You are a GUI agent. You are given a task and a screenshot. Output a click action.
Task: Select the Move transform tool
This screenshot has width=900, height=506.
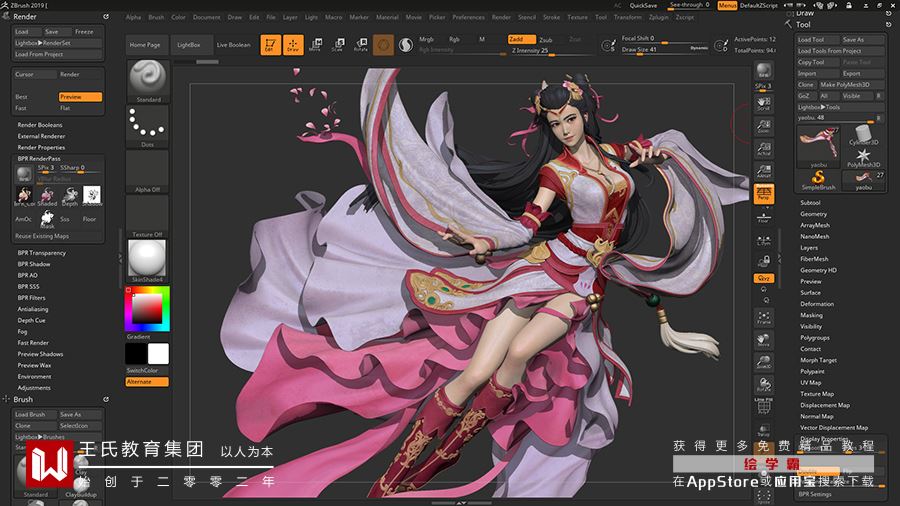click(315, 44)
